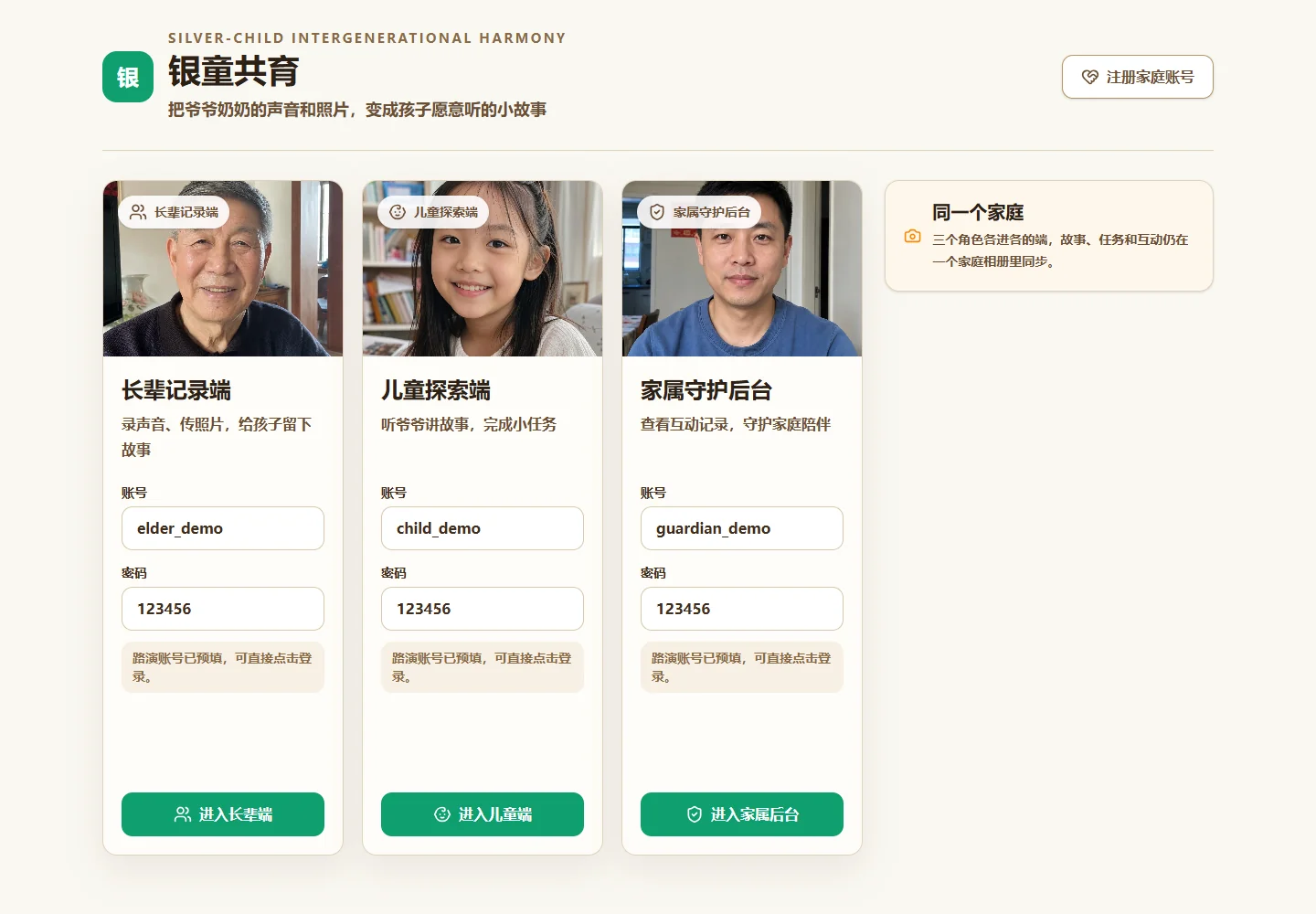Click 查看互动记录，守护家庭陪伴 description
The width and height of the screenshot is (1316, 914).
coord(736,424)
